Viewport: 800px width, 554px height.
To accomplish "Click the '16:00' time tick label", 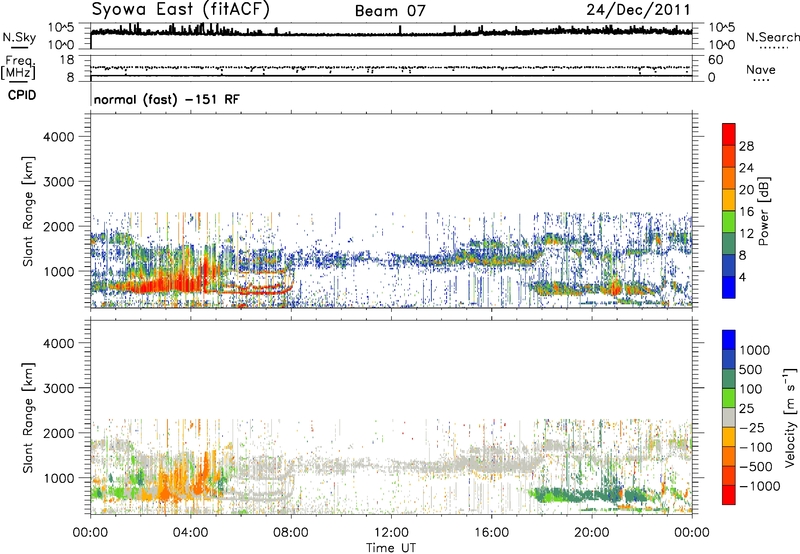I will click(491, 533).
